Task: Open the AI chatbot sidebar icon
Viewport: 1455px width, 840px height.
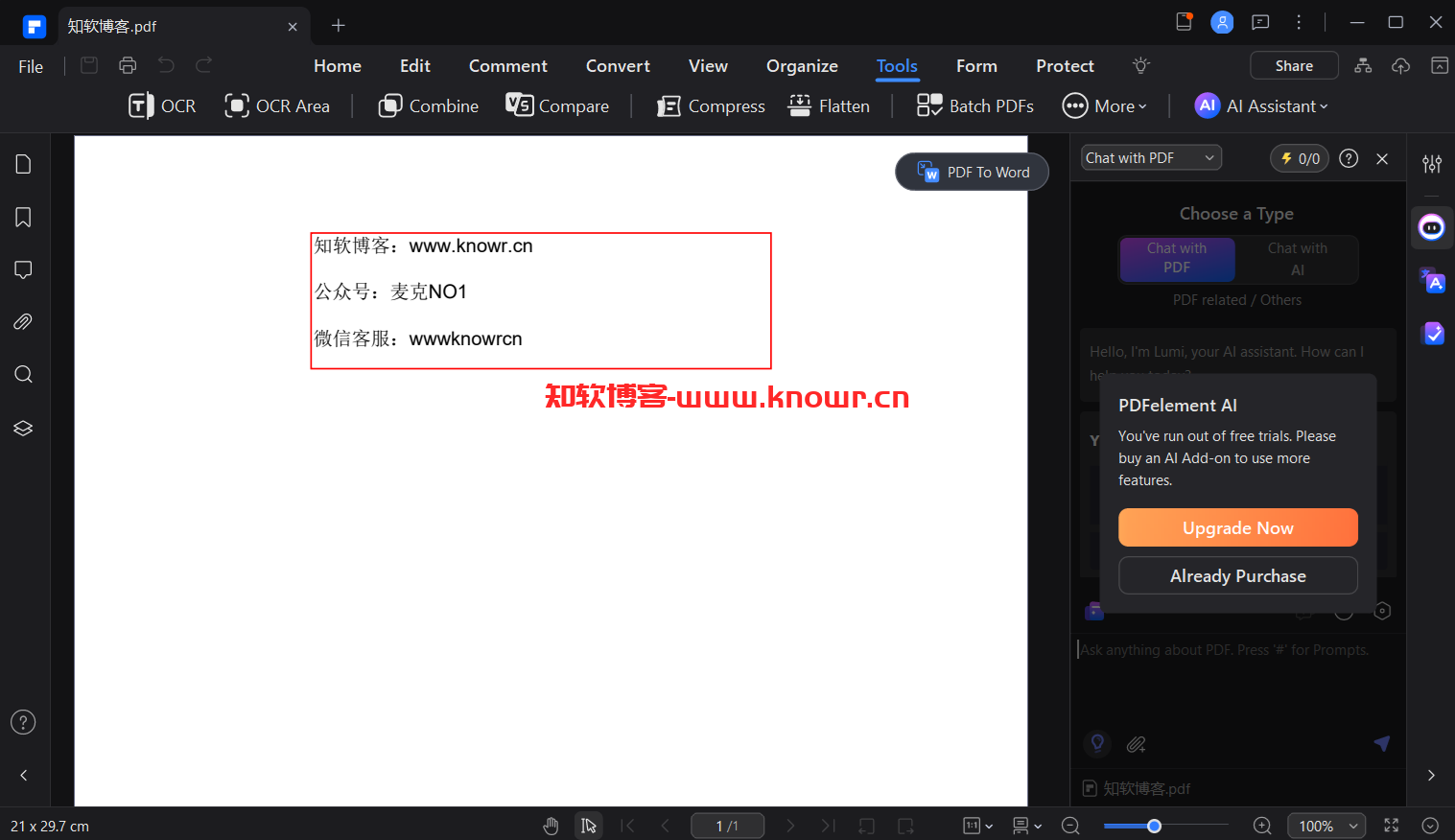Action: coord(1432,227)
